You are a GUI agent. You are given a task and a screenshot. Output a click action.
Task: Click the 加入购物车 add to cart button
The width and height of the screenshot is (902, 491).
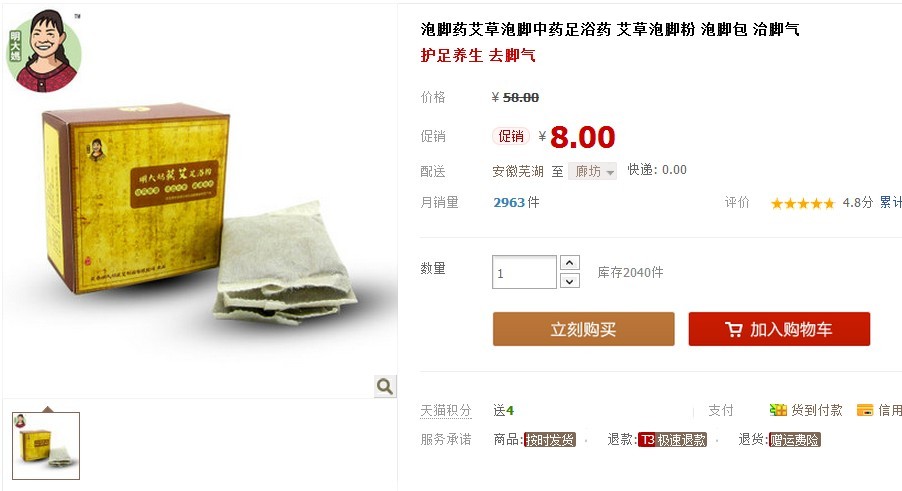pos(779,329)
